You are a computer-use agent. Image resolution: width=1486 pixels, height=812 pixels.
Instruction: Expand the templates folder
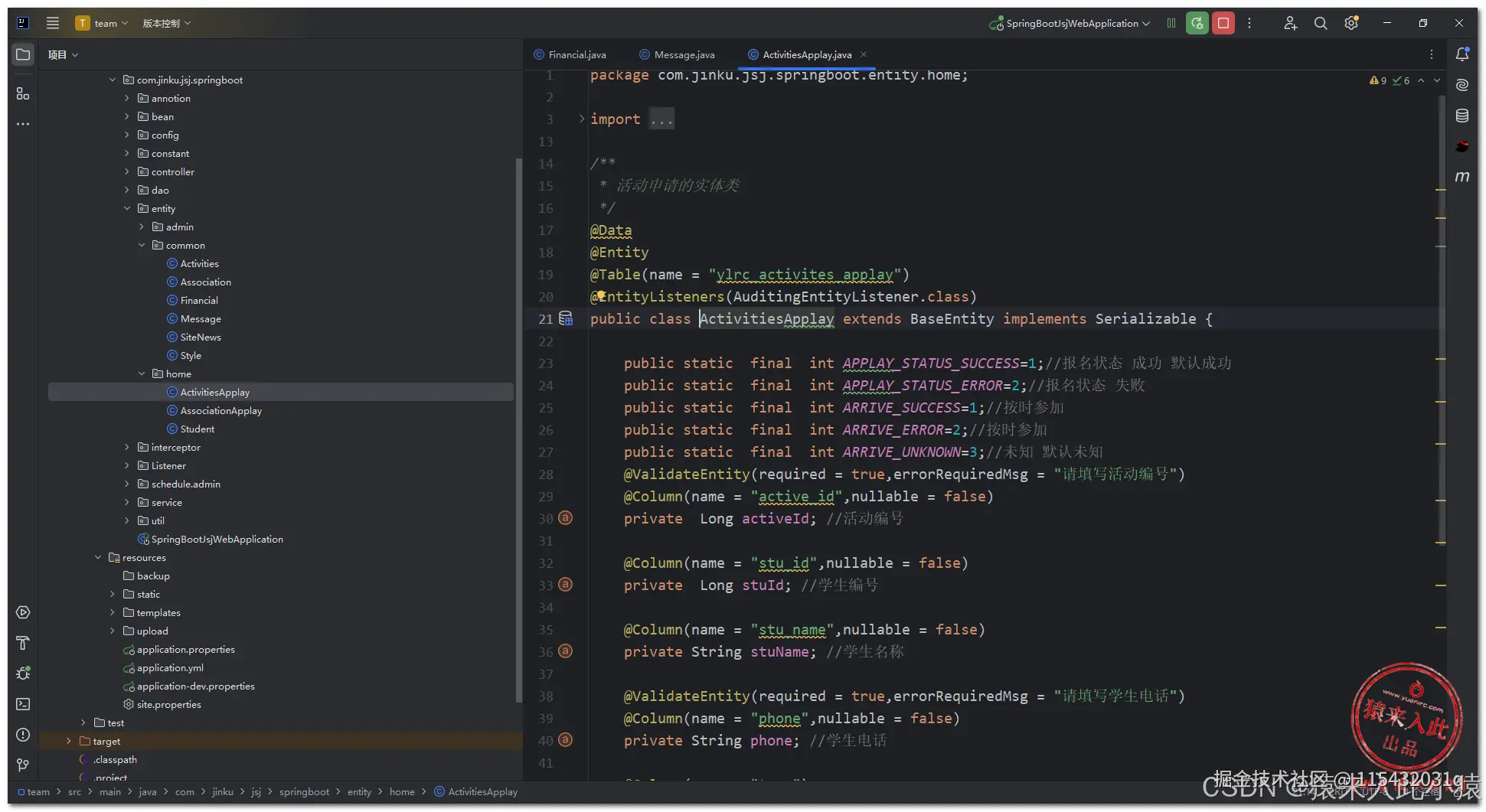(113, 612)
